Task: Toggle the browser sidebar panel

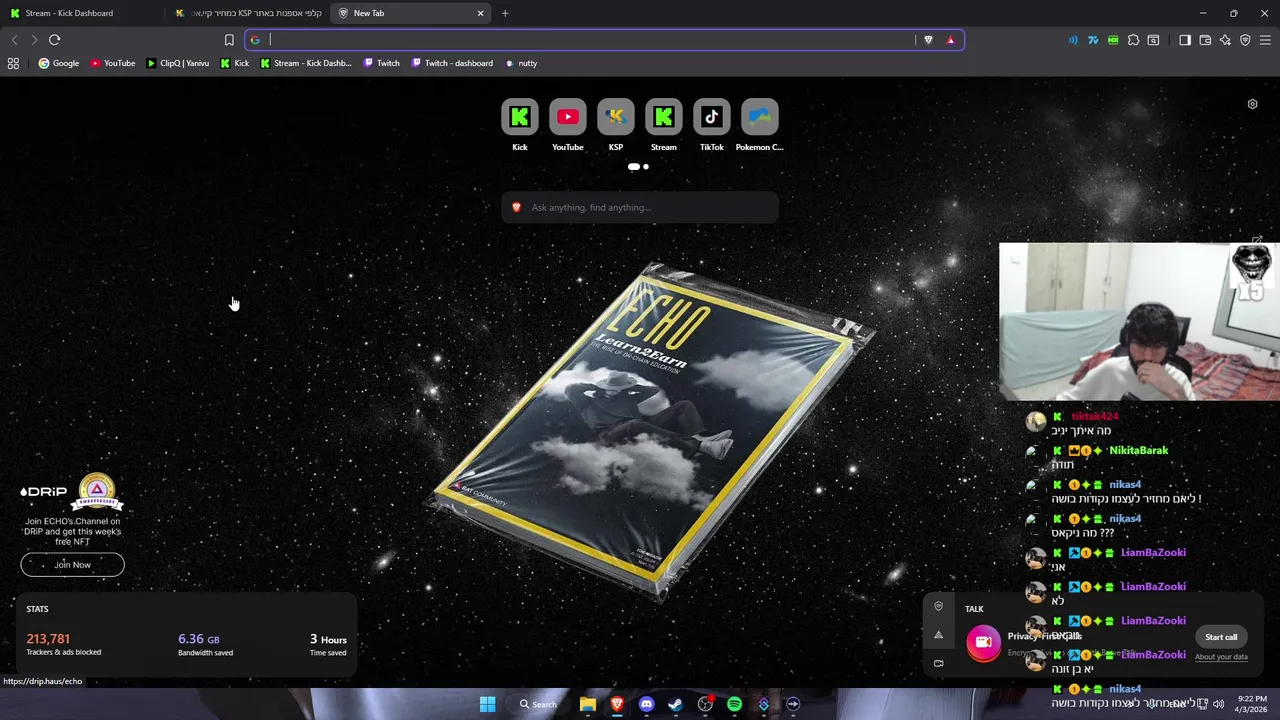Action: [x=1185, y=40]
